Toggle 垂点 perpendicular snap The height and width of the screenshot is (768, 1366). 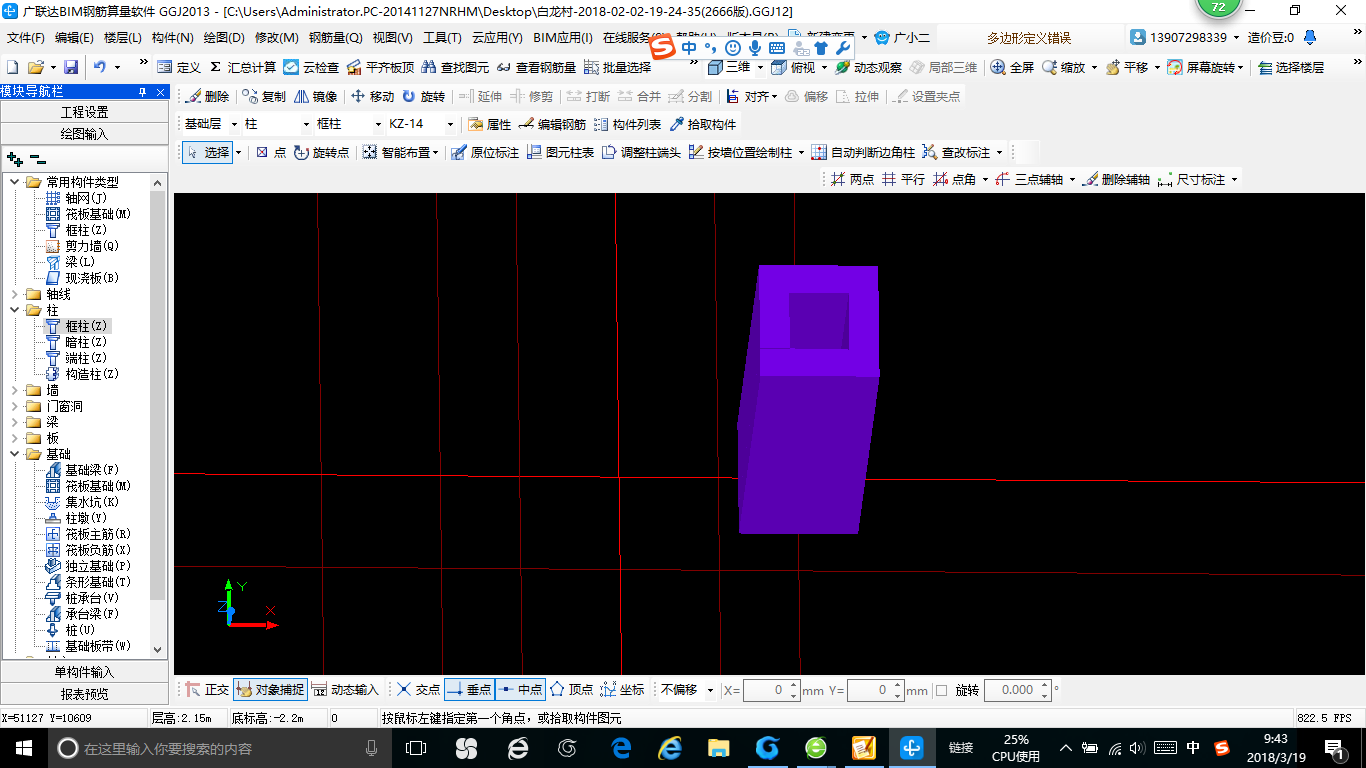(469, 689)
